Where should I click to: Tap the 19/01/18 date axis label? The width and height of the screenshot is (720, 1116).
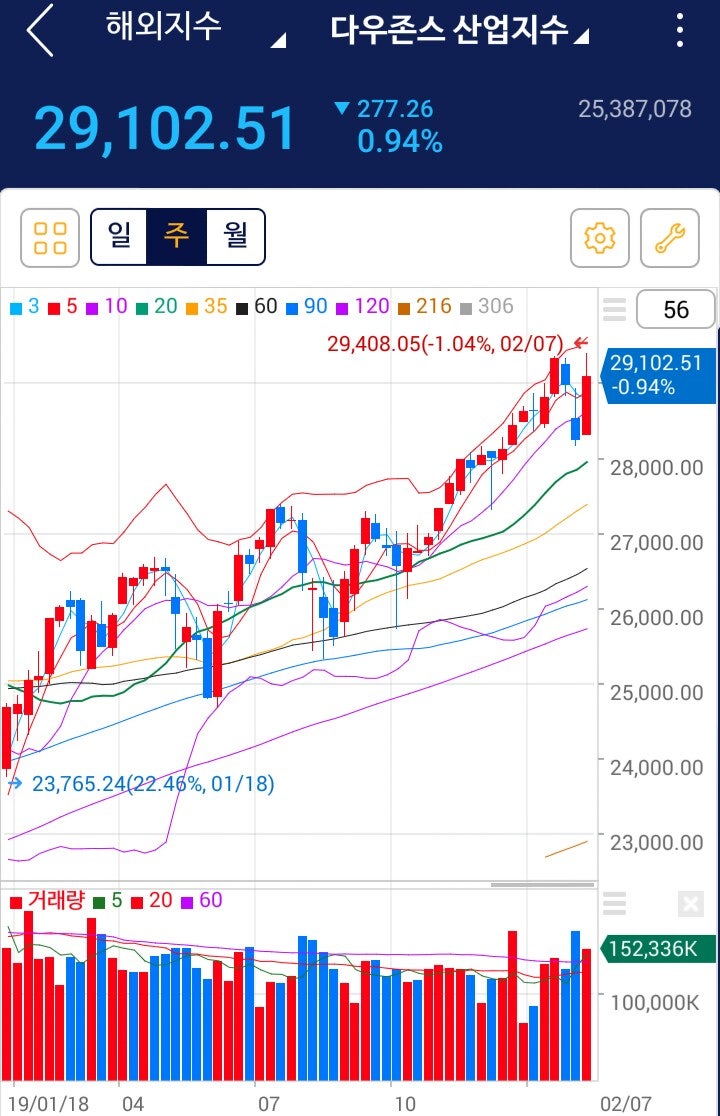pyautogui.click(x=48, y=1104)
